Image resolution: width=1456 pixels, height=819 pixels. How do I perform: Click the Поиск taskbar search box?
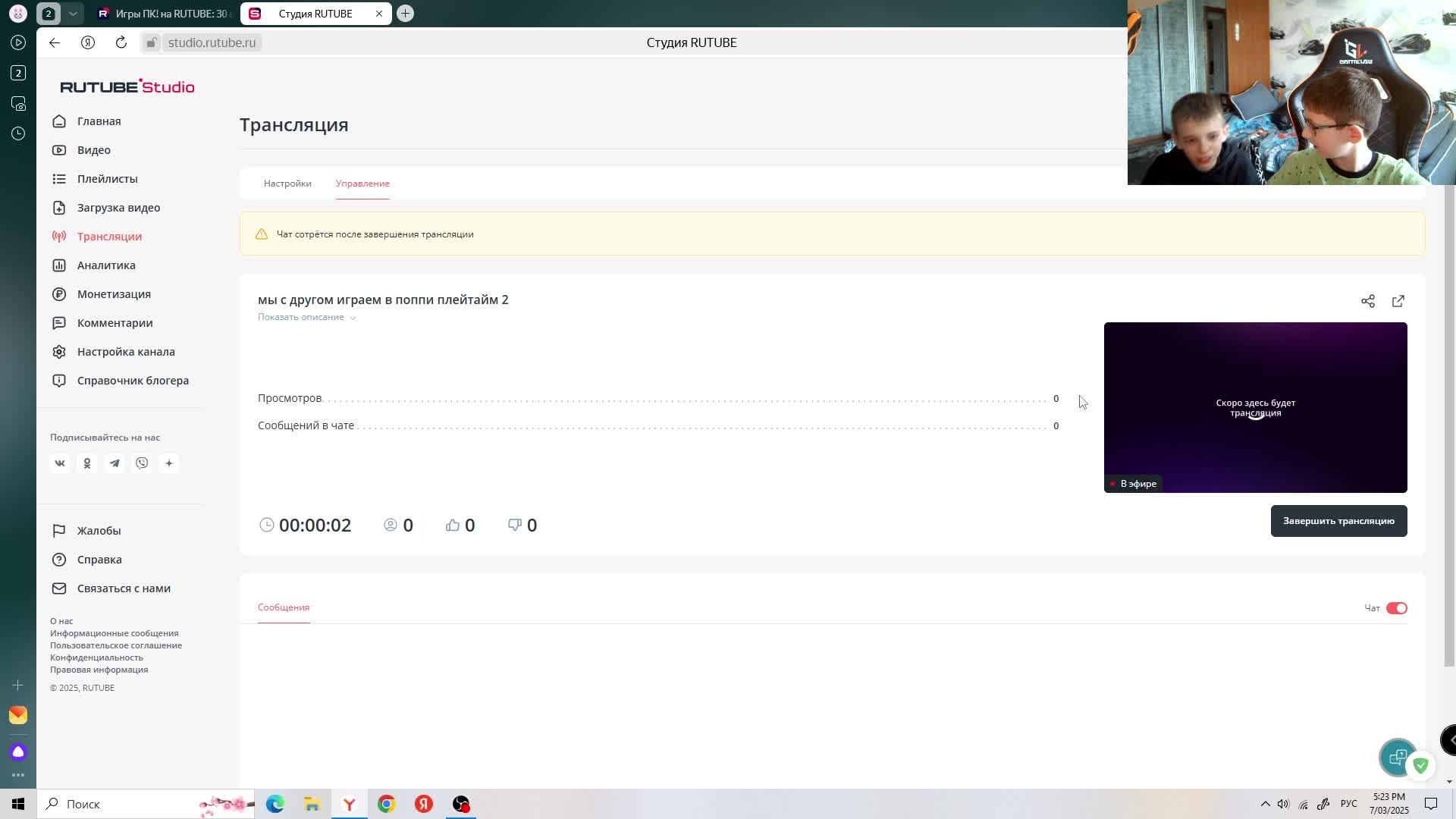[146, 804]
